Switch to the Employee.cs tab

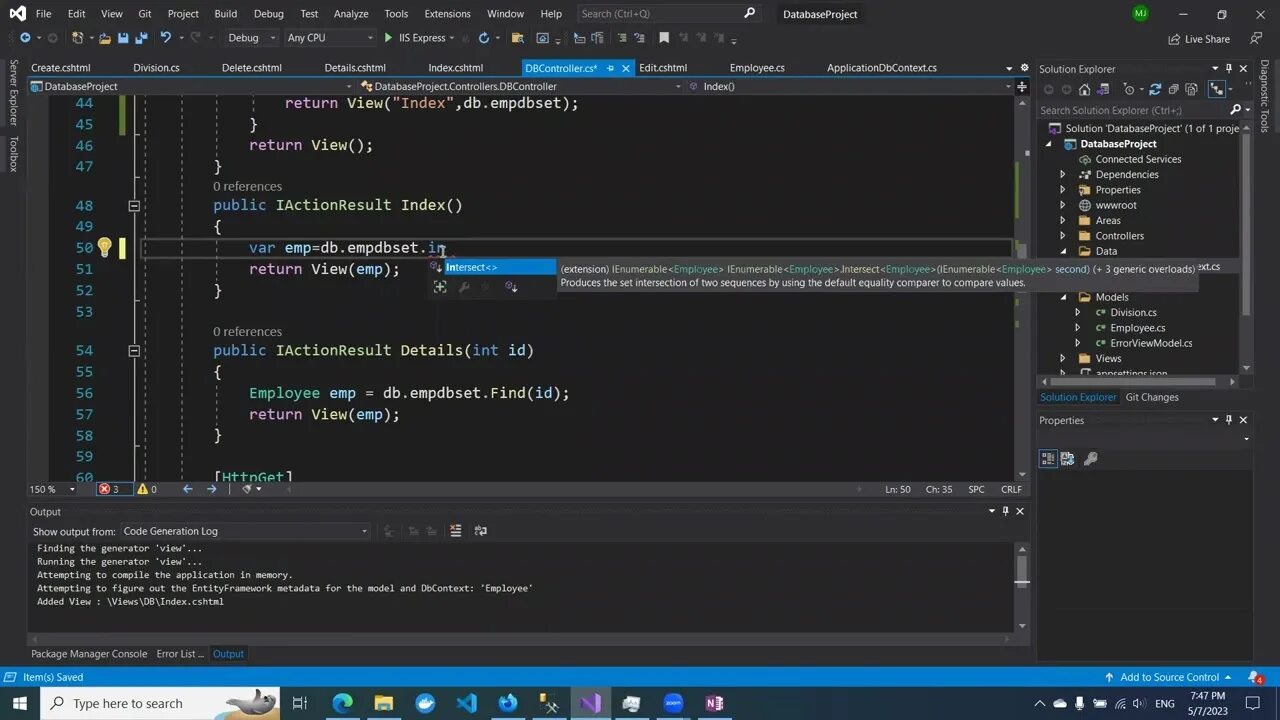(x=757, y=68)
